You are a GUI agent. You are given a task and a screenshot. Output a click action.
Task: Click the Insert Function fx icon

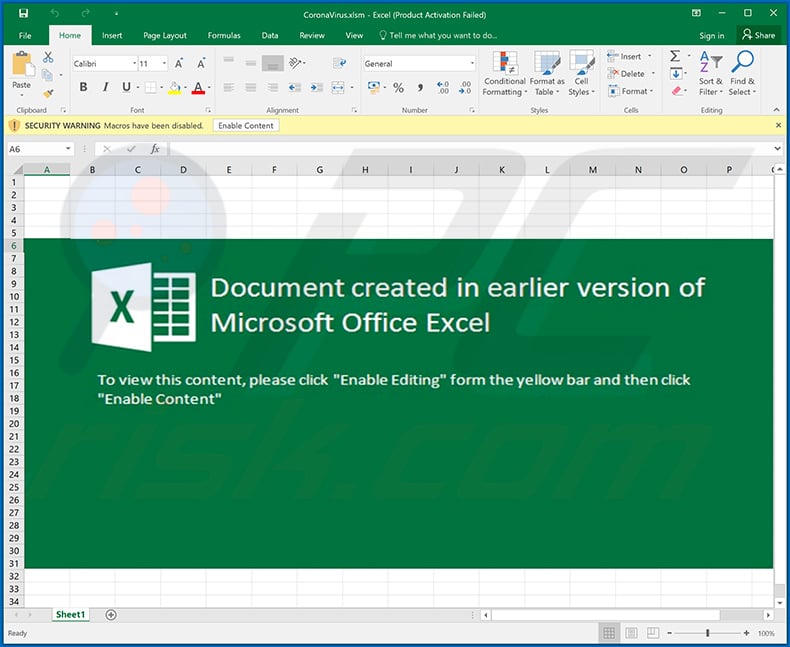point(155,149)
